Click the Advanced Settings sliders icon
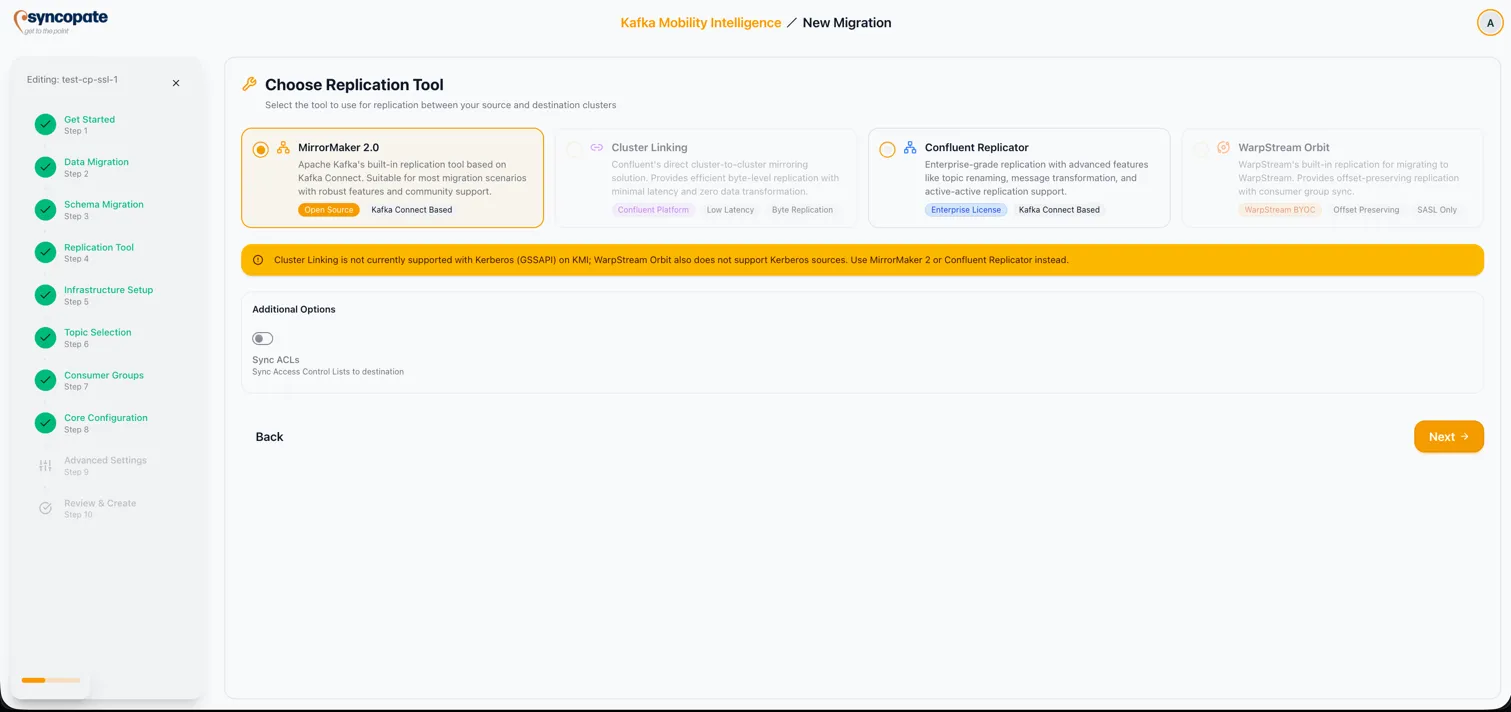Viewport: 1511px width, 712px height. [45, 466]
